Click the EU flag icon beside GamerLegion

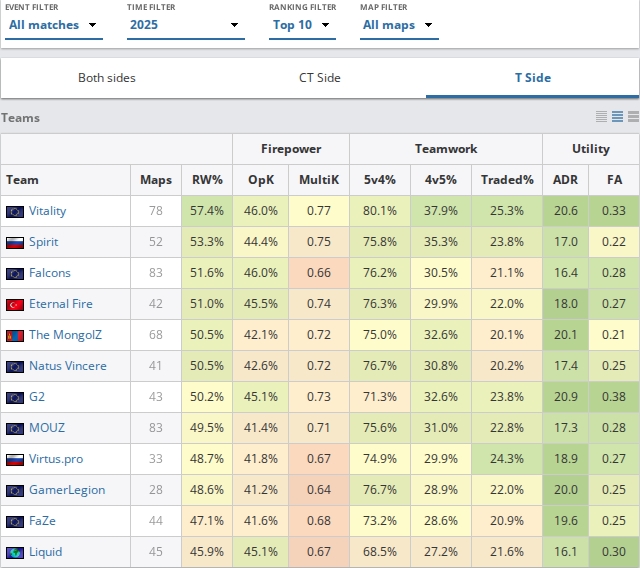click(x=15, y=491)
